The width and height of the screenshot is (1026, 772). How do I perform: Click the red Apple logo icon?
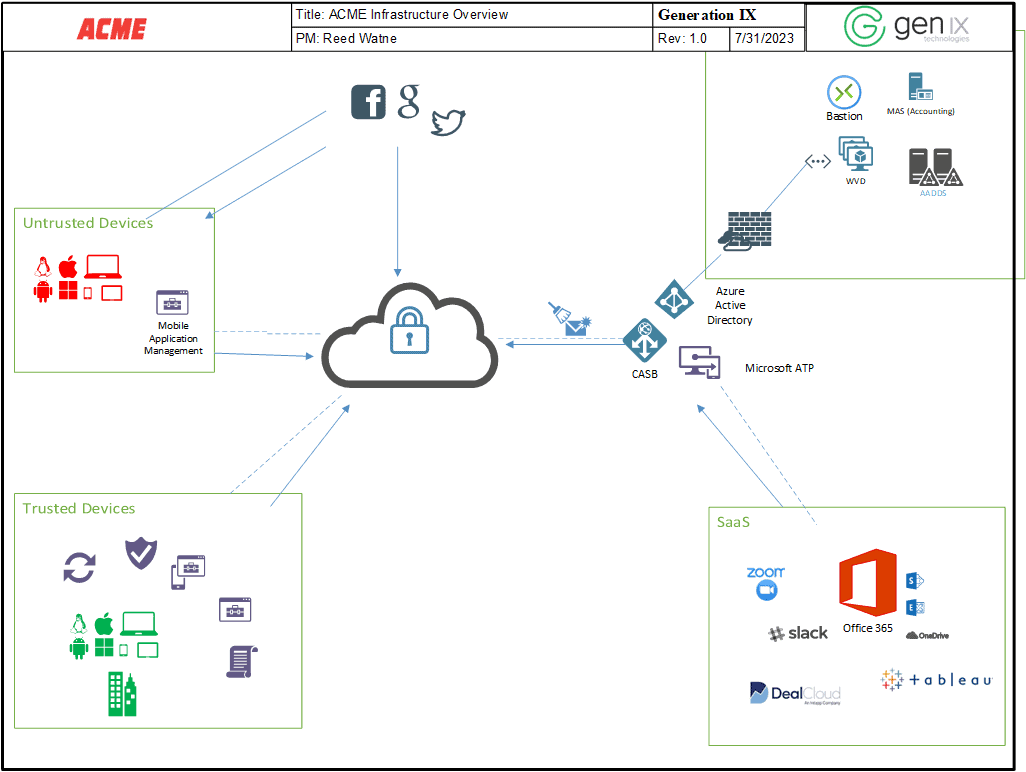point(68,266)
